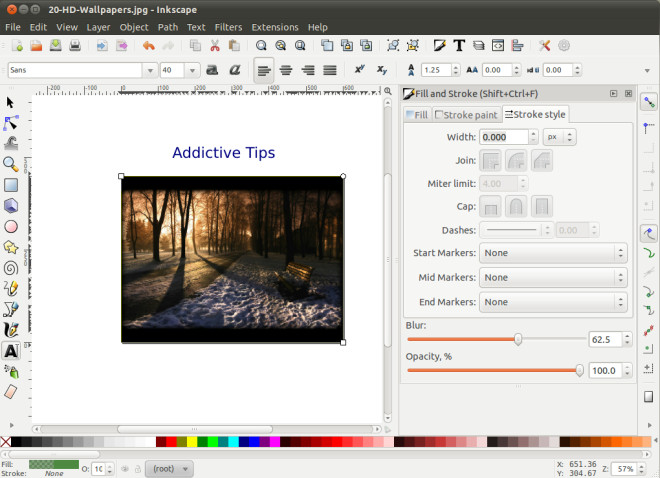Screen dimensions: 660x478
Task: Toggle subscript text
Action: coord(382,70)
